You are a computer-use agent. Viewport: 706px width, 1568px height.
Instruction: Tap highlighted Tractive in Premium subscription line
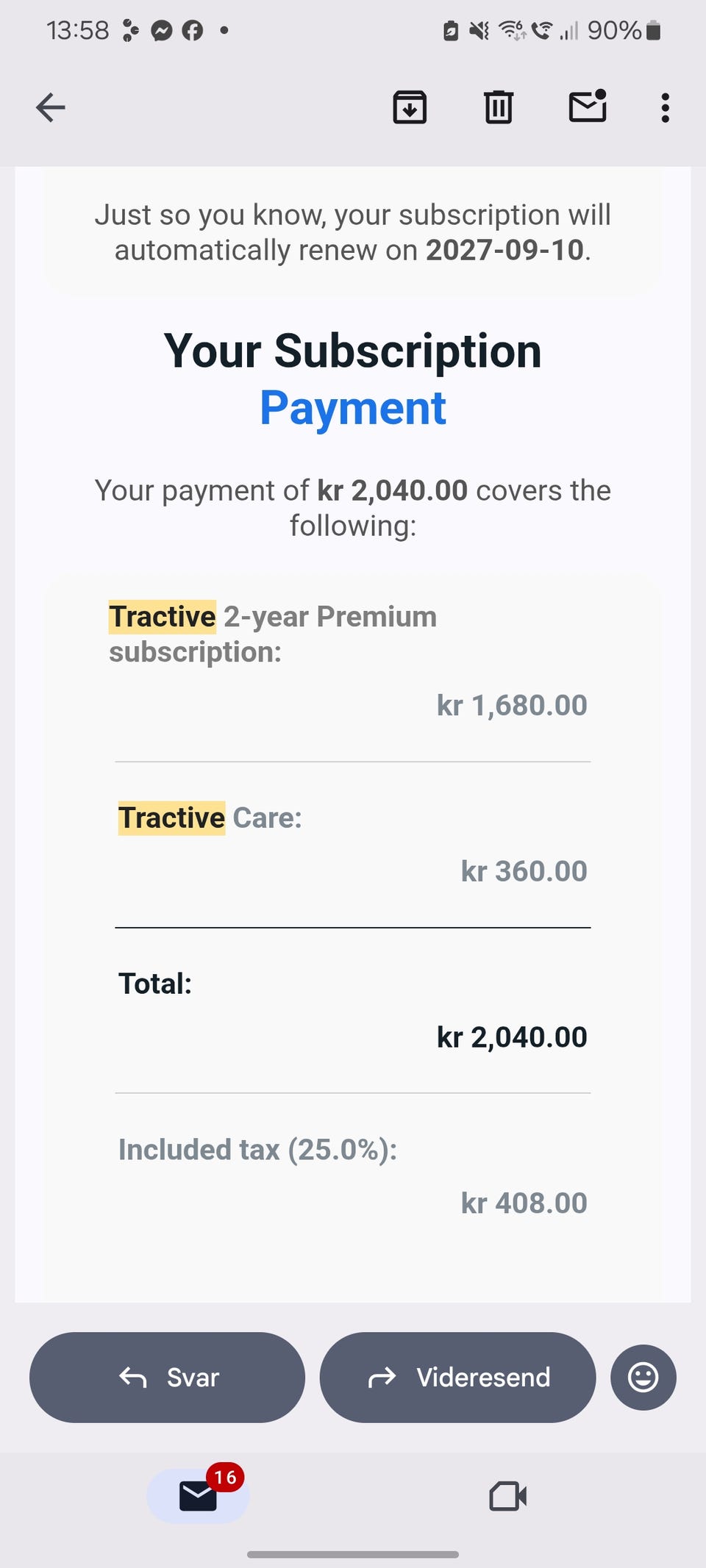163,617
